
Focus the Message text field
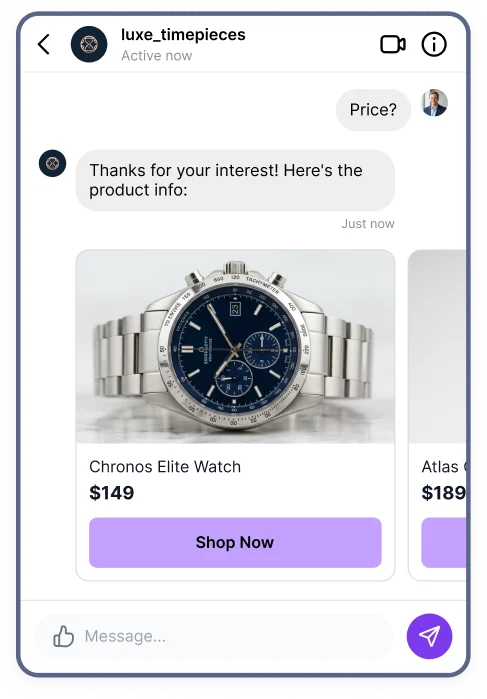(x=214, y=636)
